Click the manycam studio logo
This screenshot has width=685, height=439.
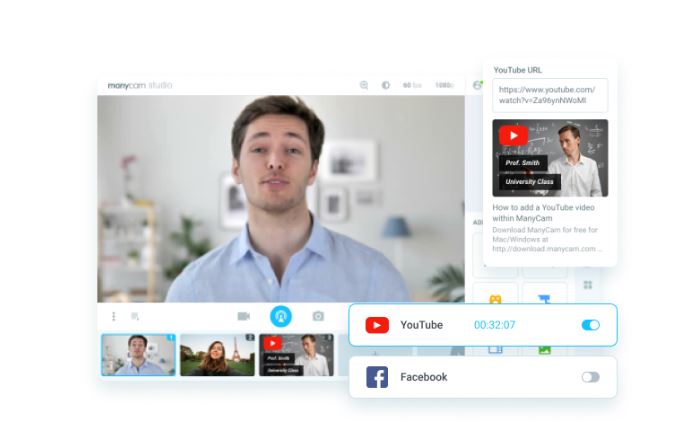[140, 85]
